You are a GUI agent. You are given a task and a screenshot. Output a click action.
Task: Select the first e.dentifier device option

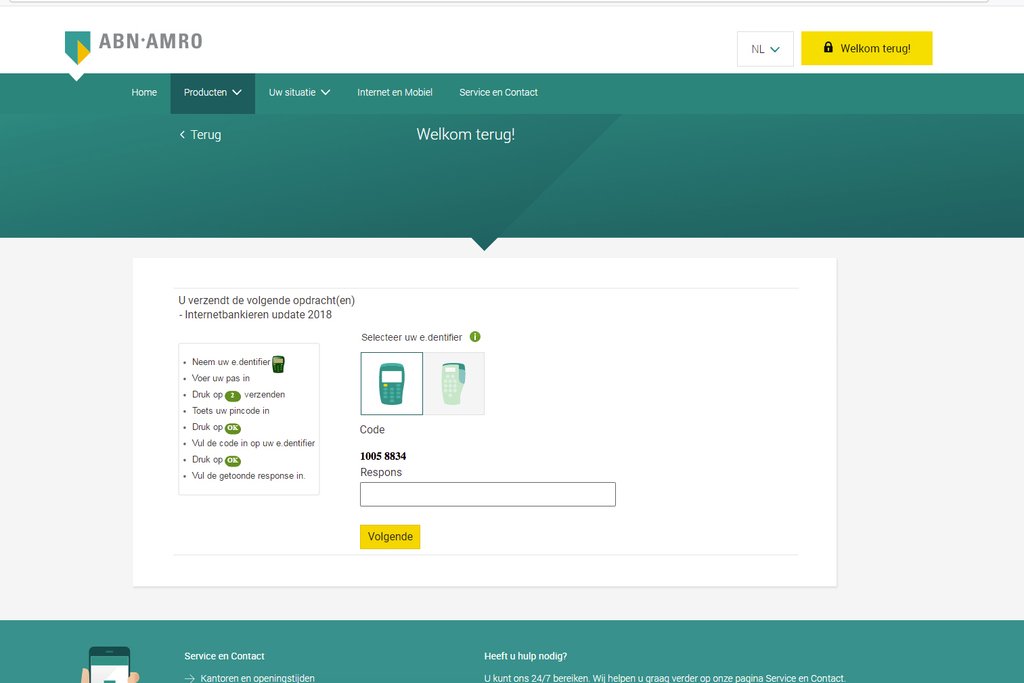391,383
